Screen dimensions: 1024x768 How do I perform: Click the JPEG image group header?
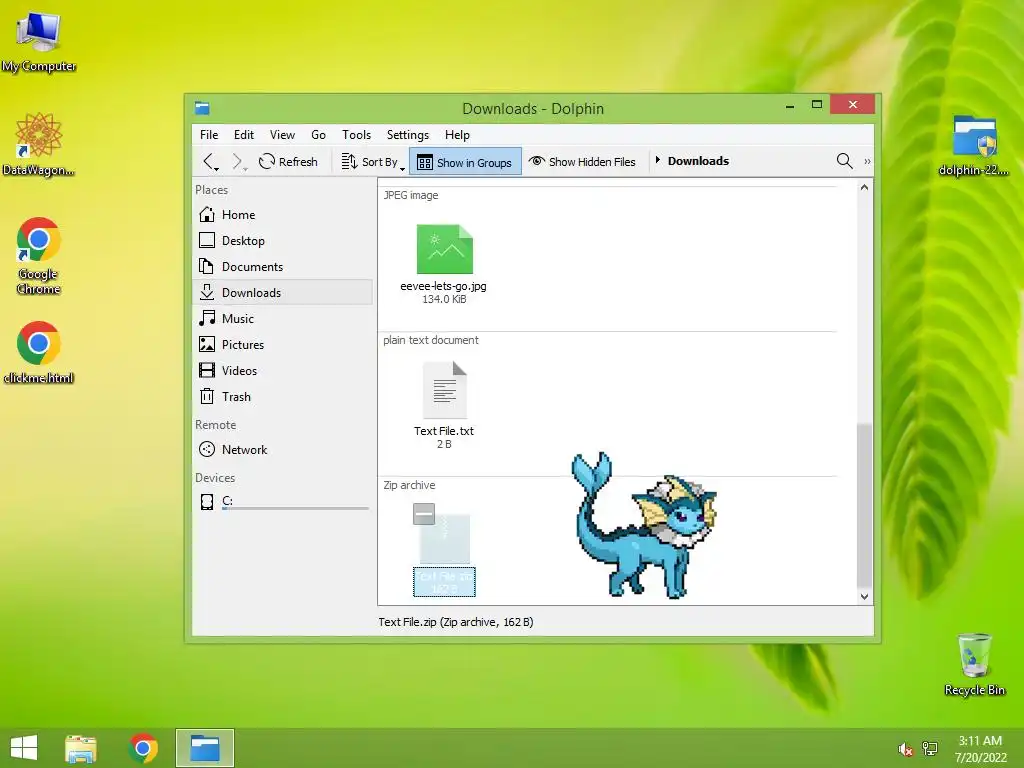[411, 195]
